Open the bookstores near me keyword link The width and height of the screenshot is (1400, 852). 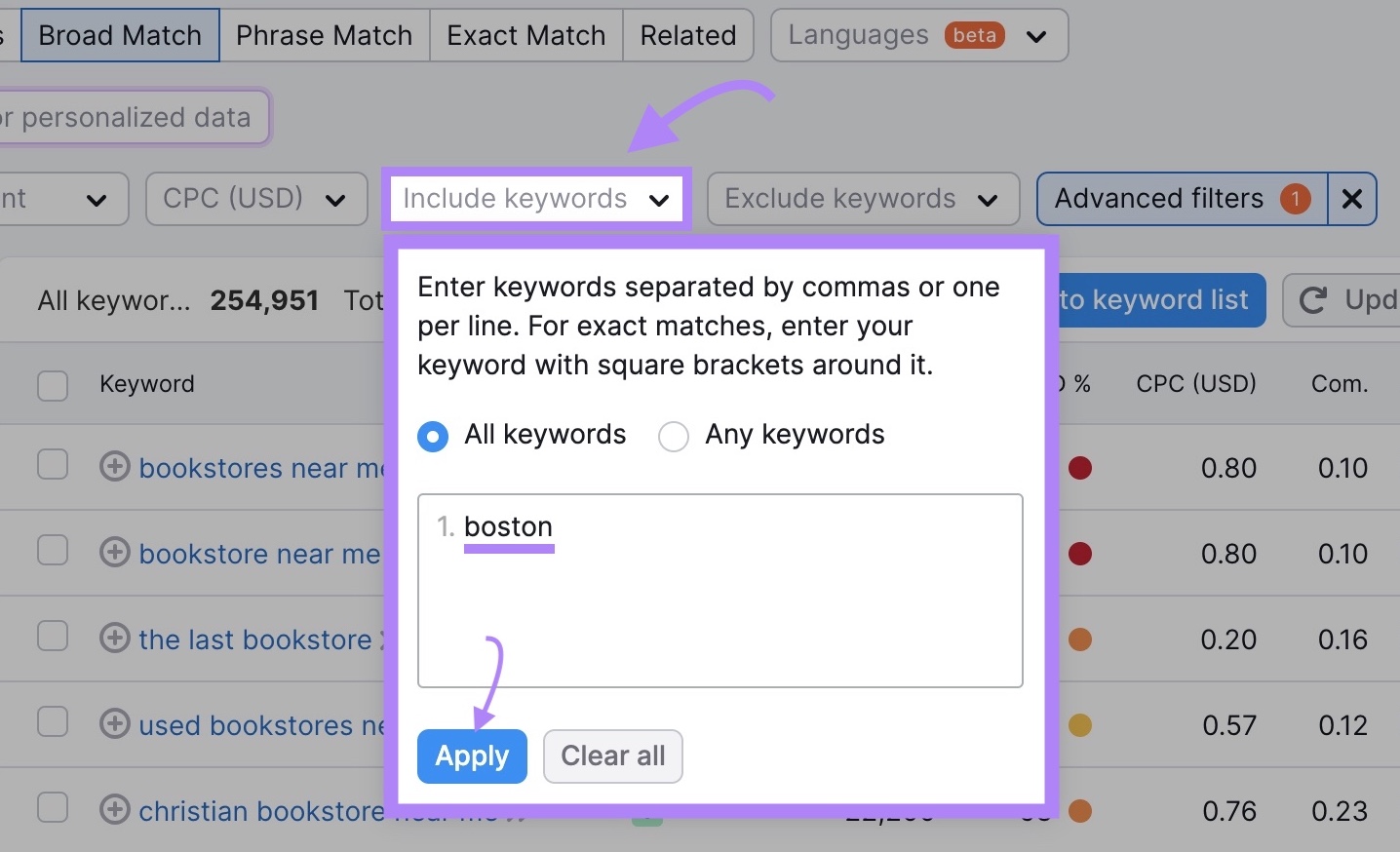point(262,469)
